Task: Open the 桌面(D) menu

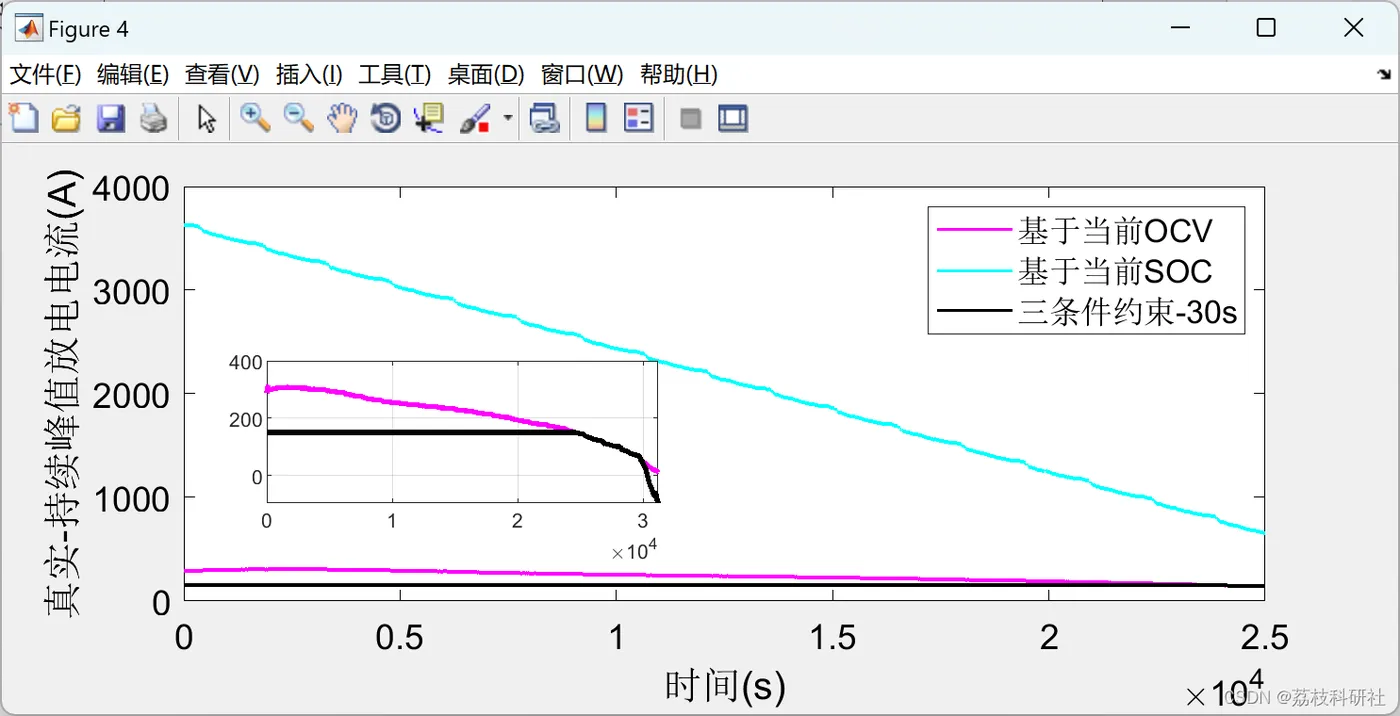Action: (486, 74)
